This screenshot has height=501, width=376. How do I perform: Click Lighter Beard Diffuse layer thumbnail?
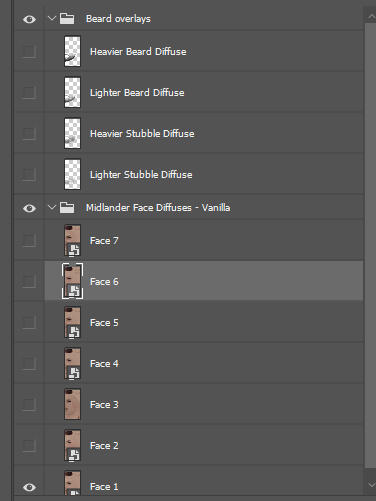pyautogui.click(x=72, y=92)
